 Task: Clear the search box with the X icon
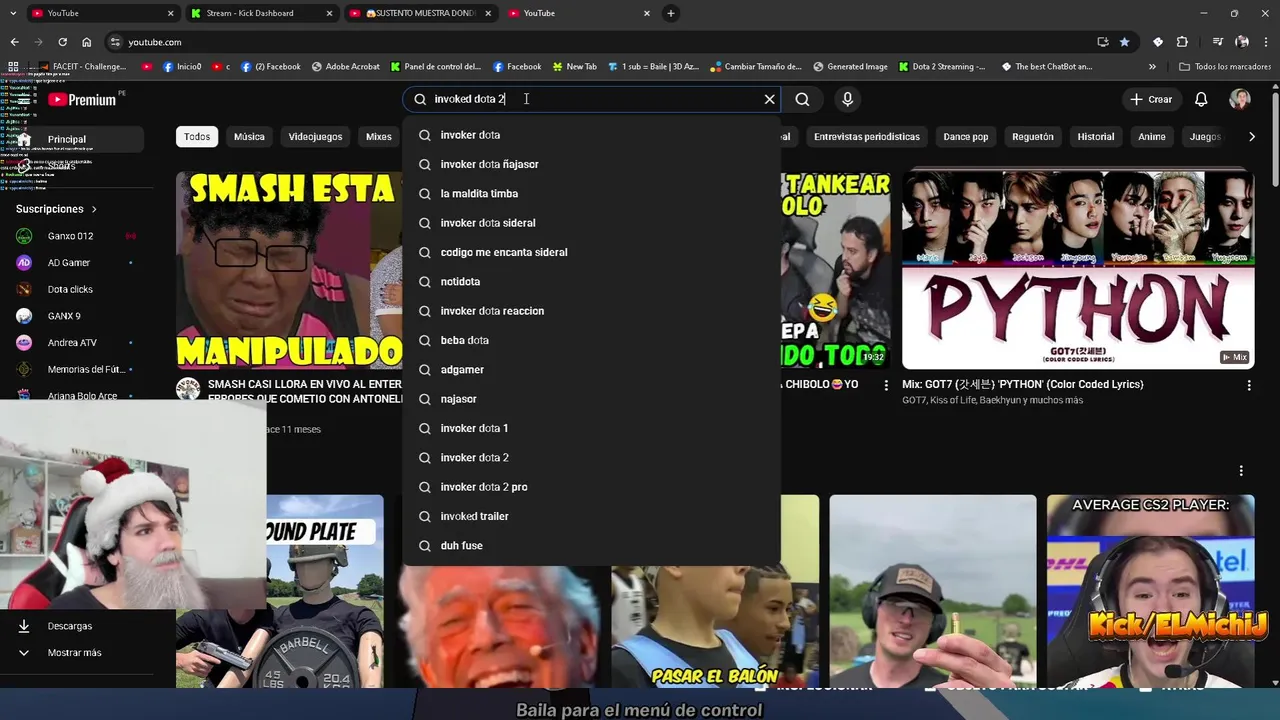[x=769, y=99]
